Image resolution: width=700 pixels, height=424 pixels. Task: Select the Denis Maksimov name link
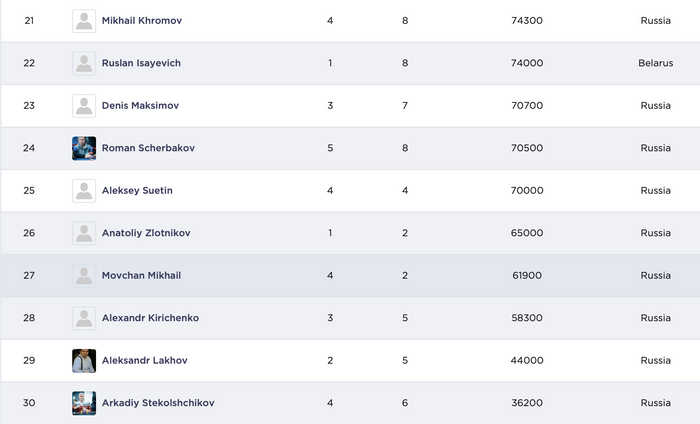140,106
